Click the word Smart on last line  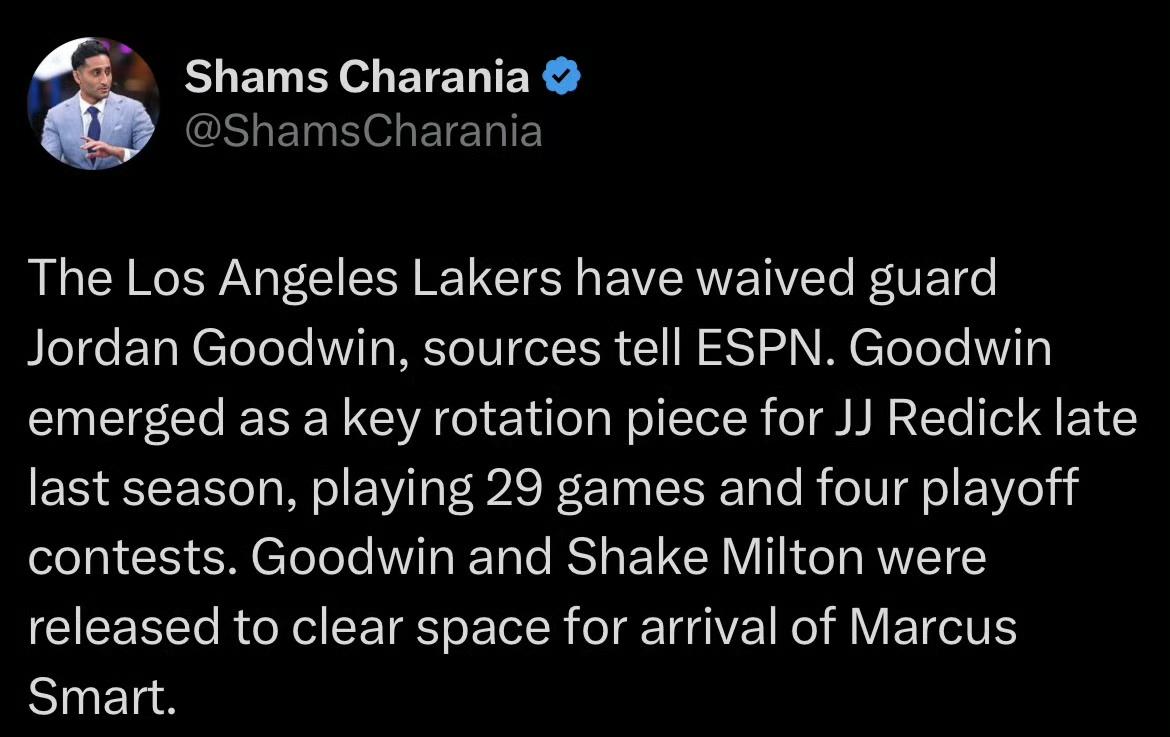point(96,697)
